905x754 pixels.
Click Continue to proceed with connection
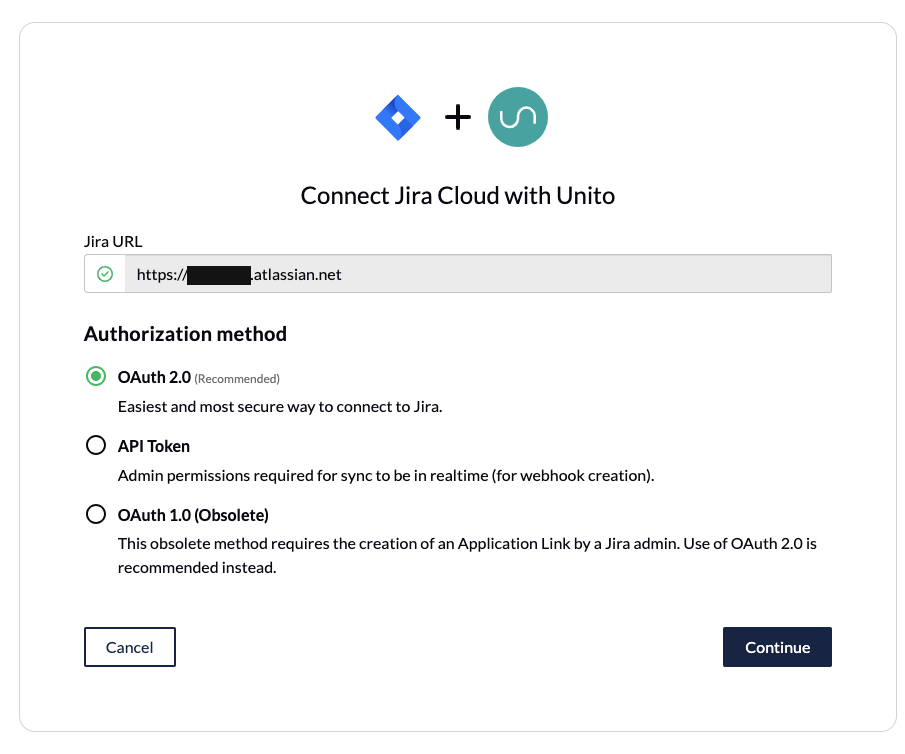(777, 647)
